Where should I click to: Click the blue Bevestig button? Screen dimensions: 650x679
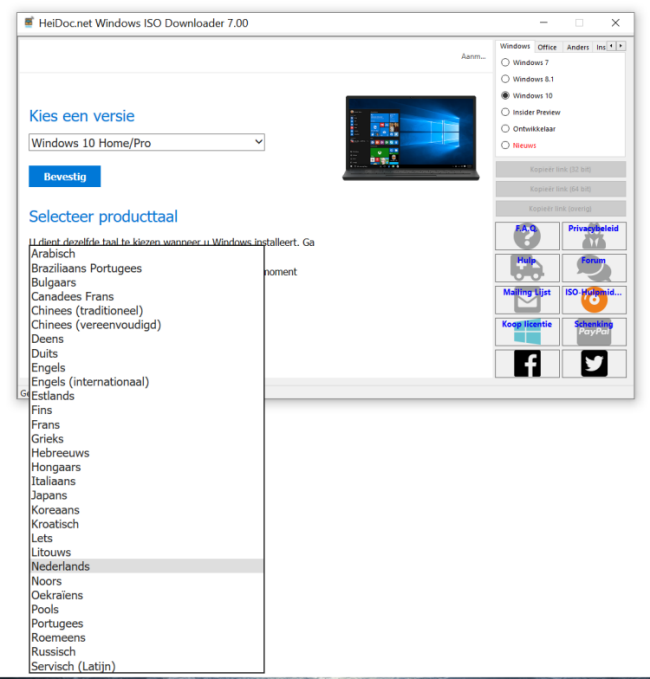pyautogui.click(x=65, y=176)
